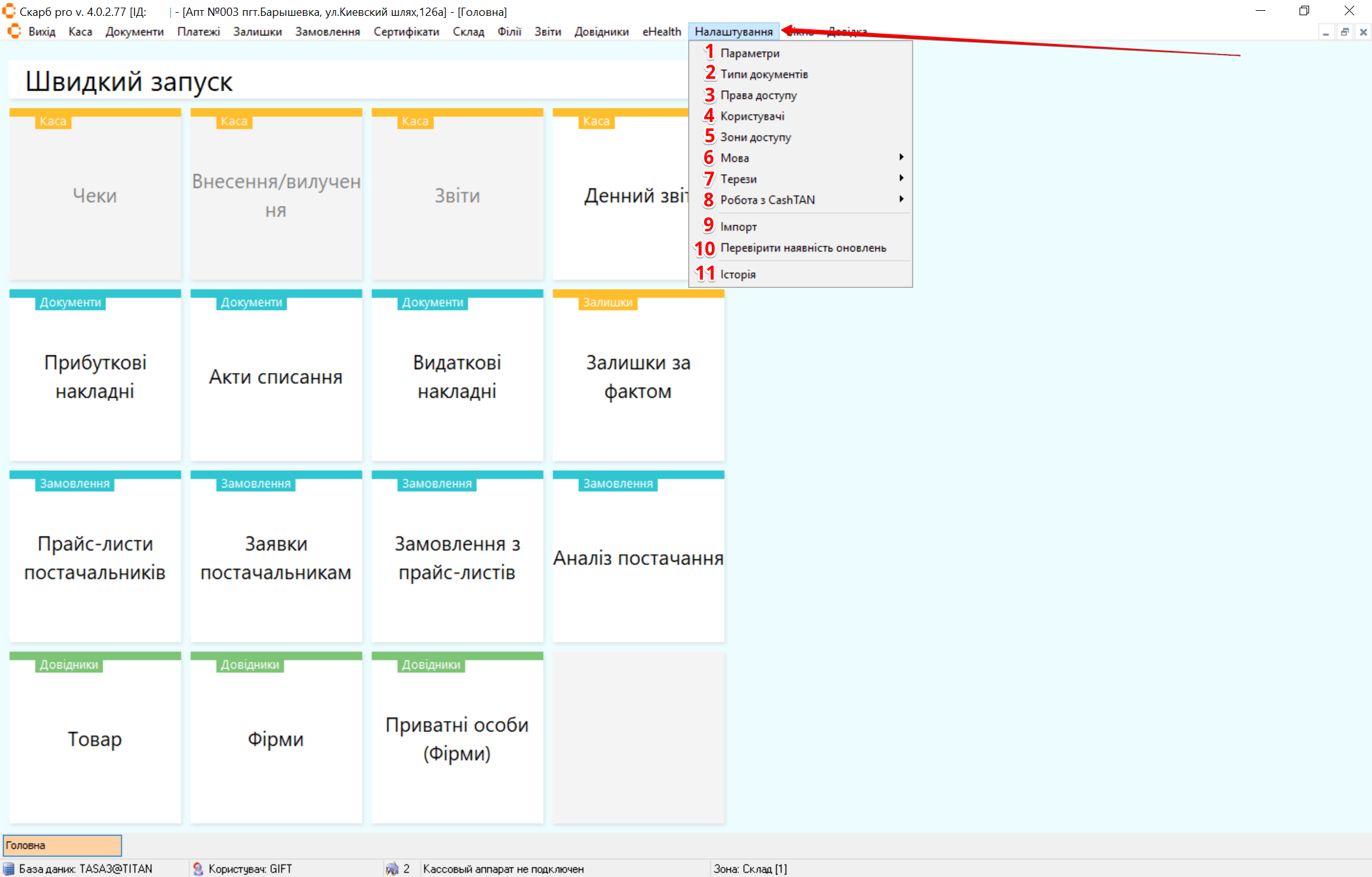1372x877 pixels.
Task: Open the eHealth menu
Action: coord(661,32)
